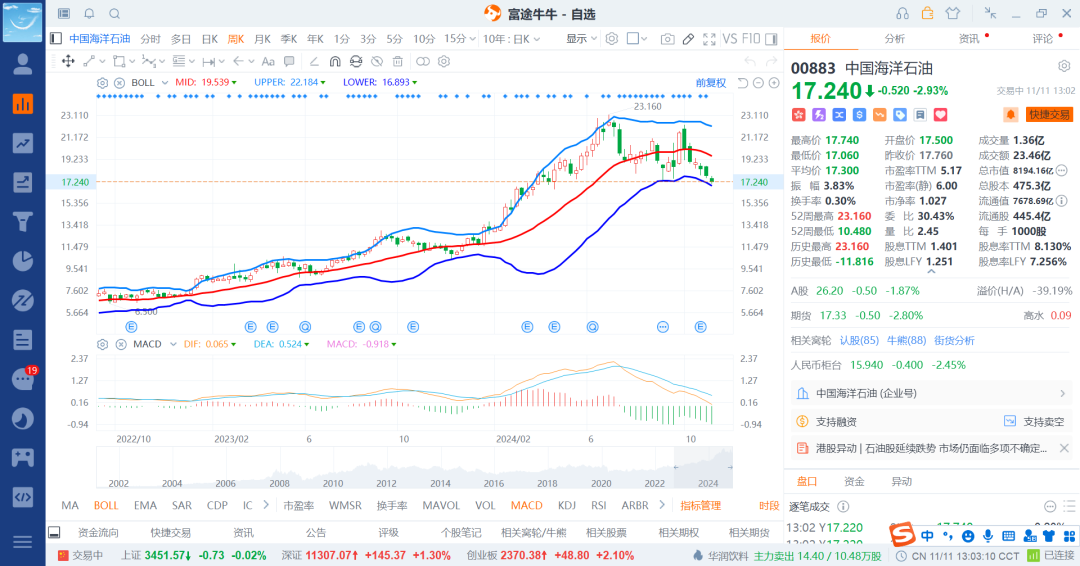Click the 快捷交易 quick trade button
Image resolution: width=1080 pixels, height=566 pixels.
click(1049, 115)
